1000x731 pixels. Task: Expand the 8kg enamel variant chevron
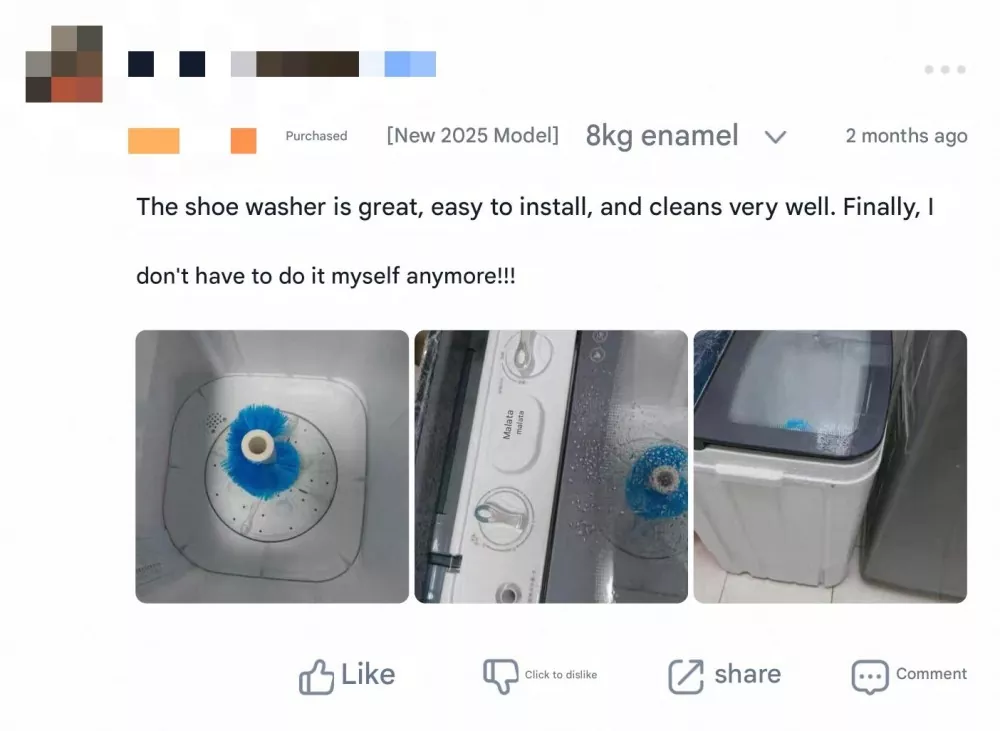776,137
